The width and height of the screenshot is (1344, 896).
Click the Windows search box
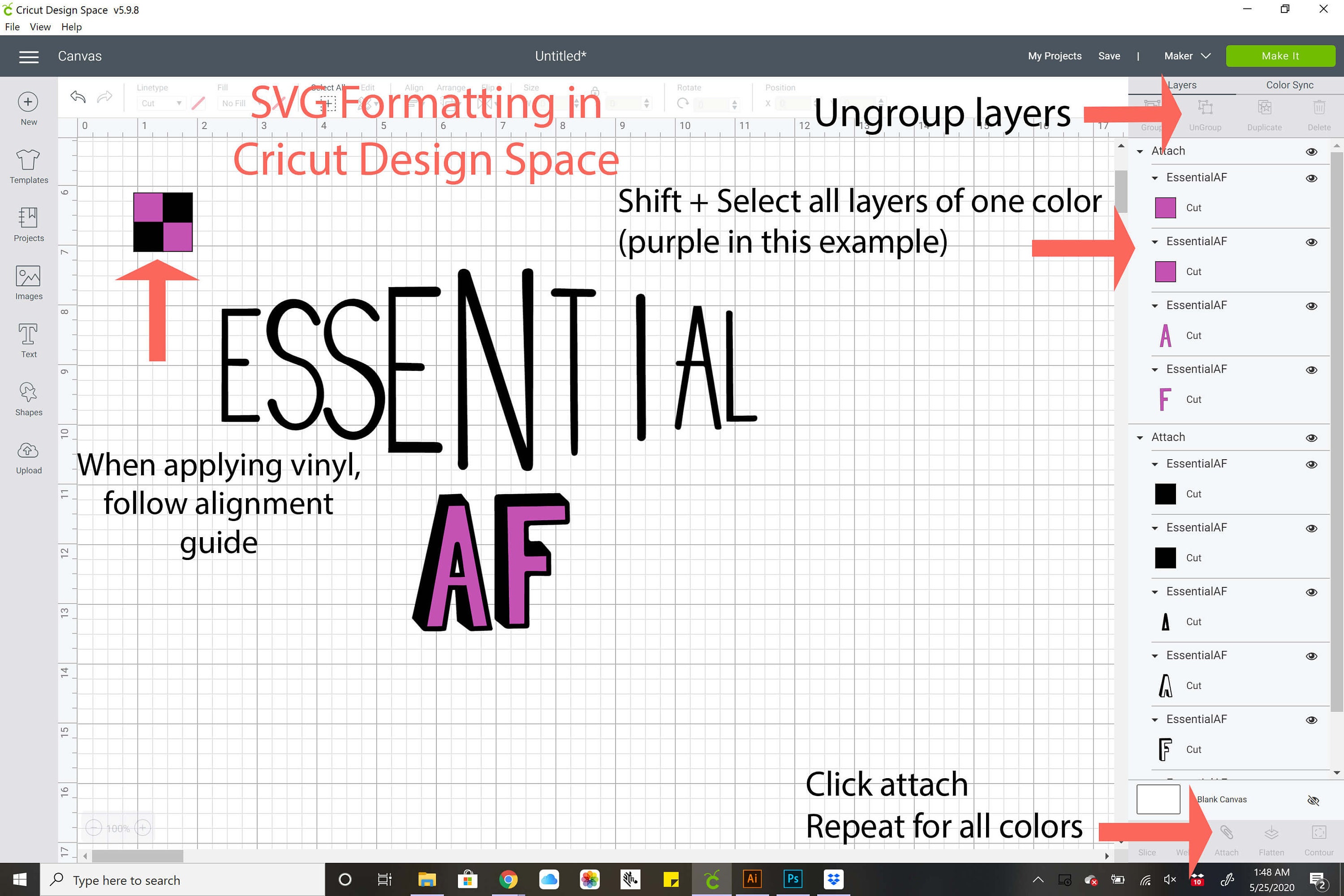[x=183, y=880]
